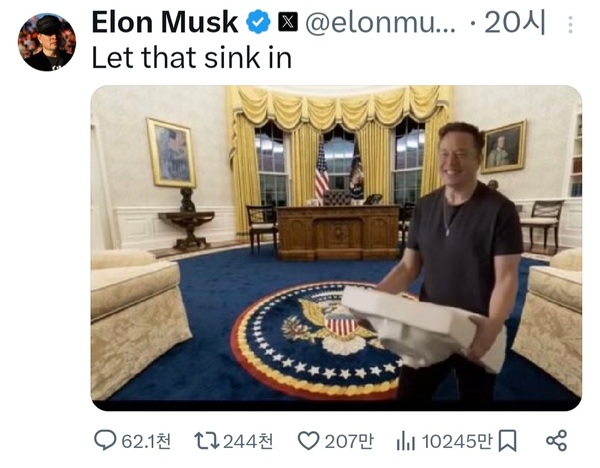The image size is (600, 468).
Task: Open the profile picture avatar
Action: tap(47, 42)
